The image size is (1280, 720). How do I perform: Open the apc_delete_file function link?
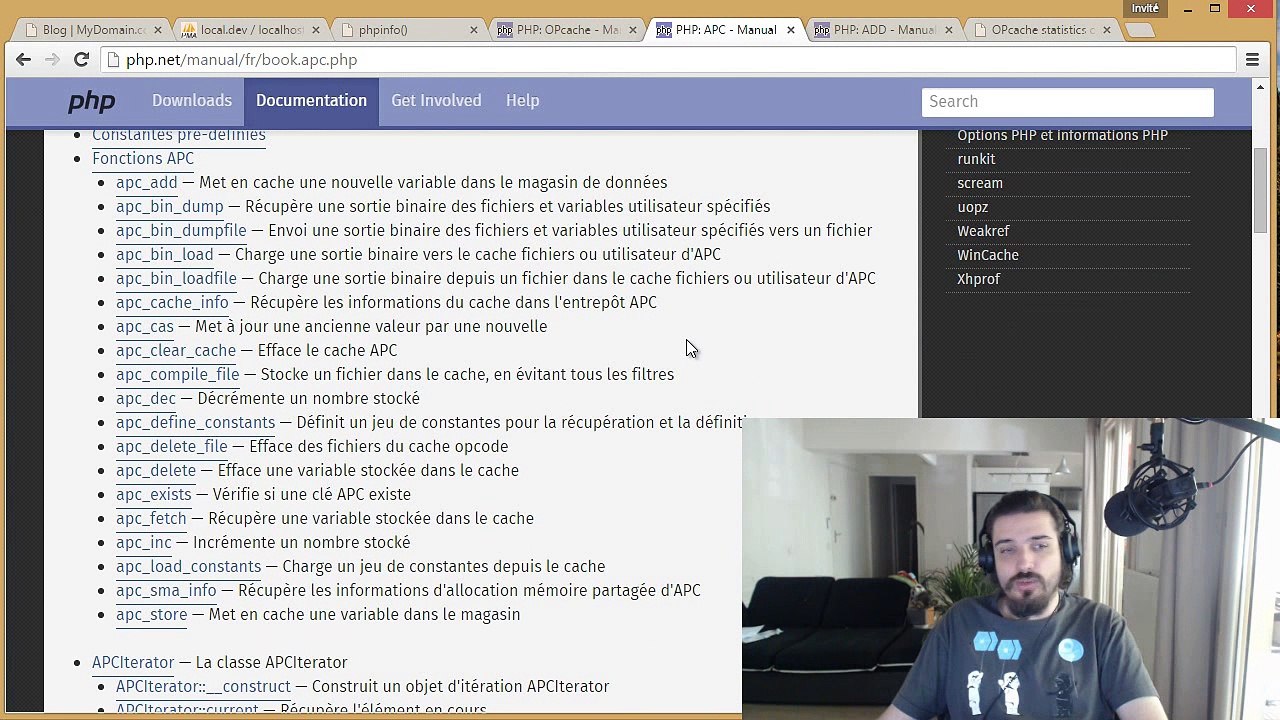[172, 447]
